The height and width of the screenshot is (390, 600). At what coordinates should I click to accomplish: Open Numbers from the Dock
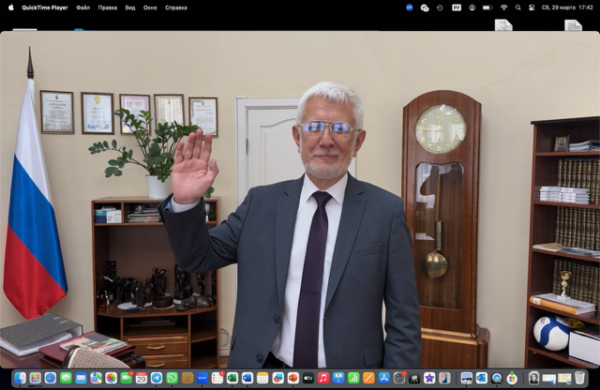354,378
